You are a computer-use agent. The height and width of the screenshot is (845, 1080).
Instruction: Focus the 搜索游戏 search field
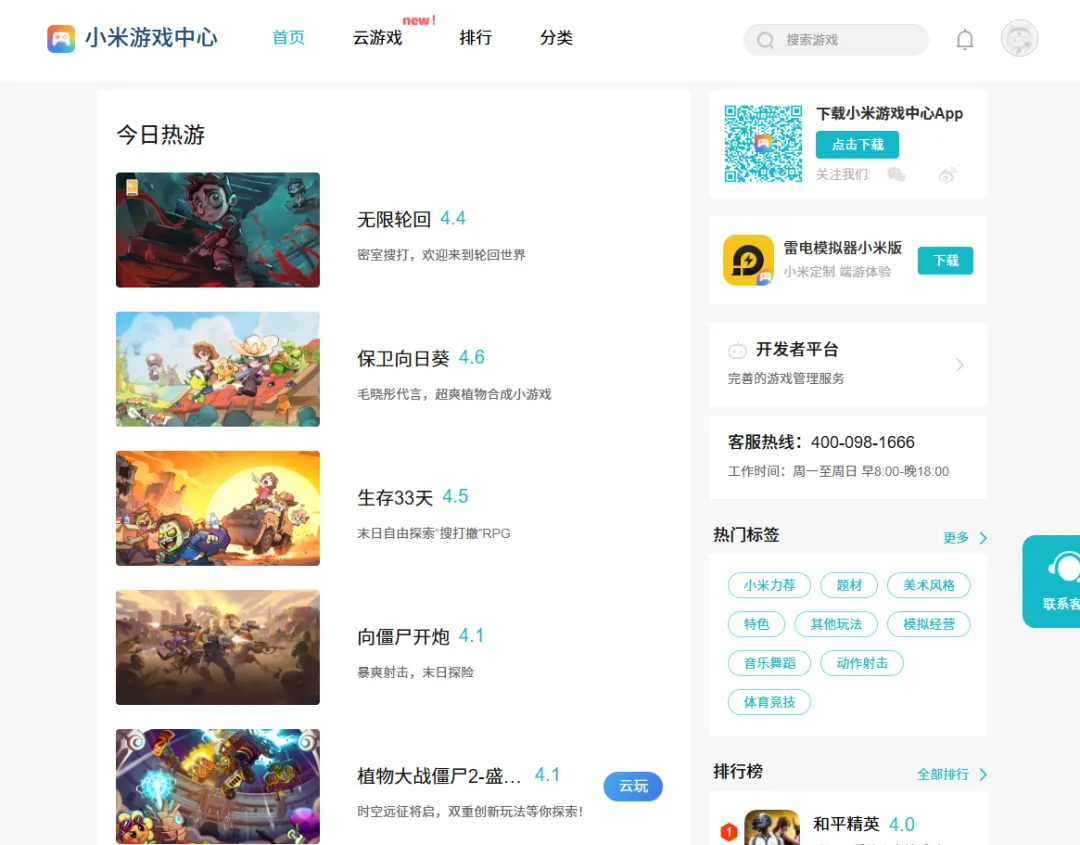[x=836, y=40]
